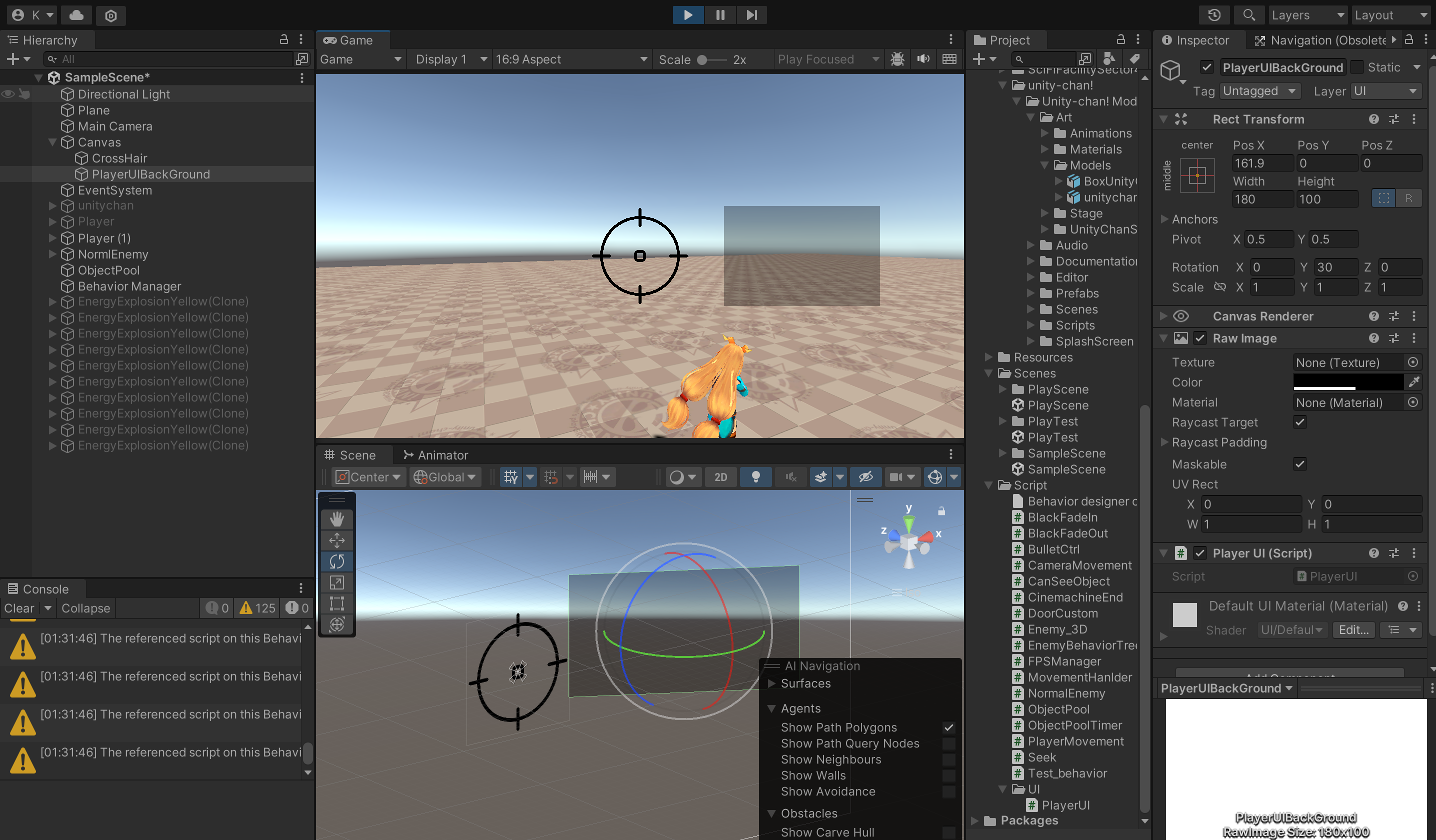1436x840 pixels.
Task: Toggle Maskable checkbox
Action: (1300, 464)
